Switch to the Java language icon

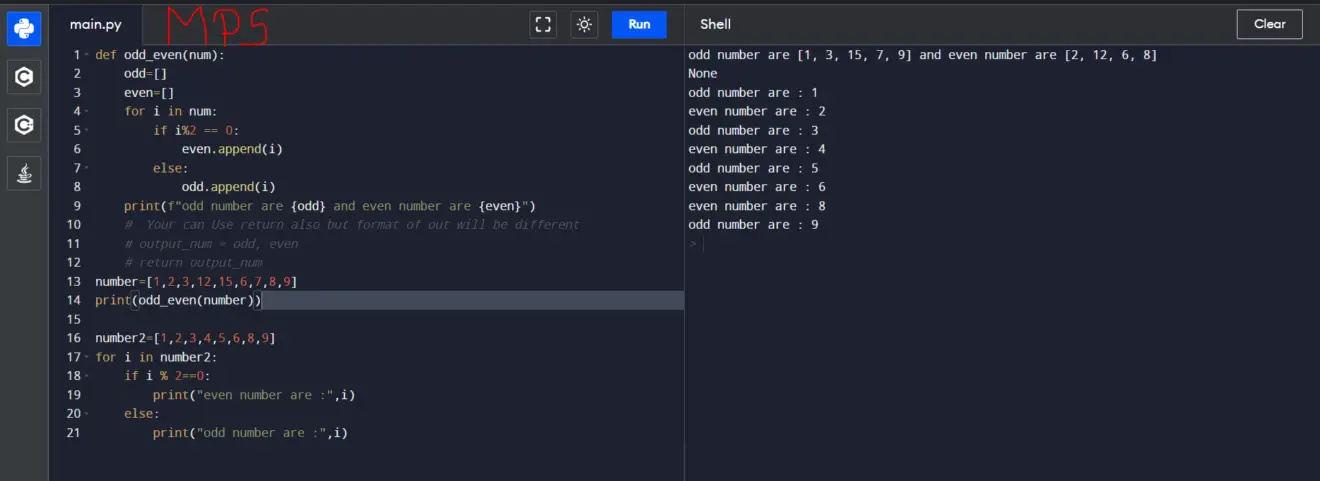pyautogui.click(x=24, y=173)
